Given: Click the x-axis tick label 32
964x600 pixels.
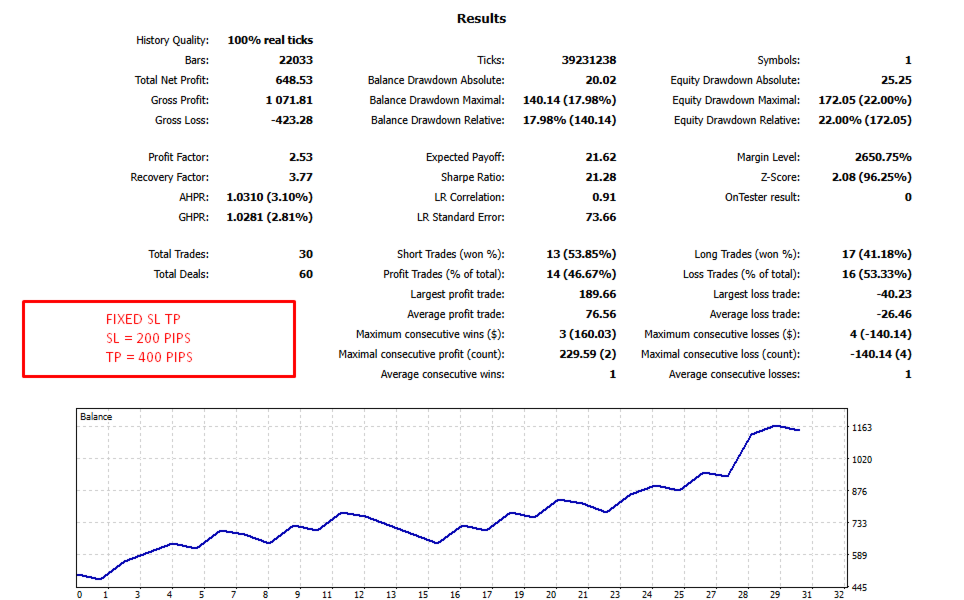Looking at the screenshot, I should tap(839, 594).
